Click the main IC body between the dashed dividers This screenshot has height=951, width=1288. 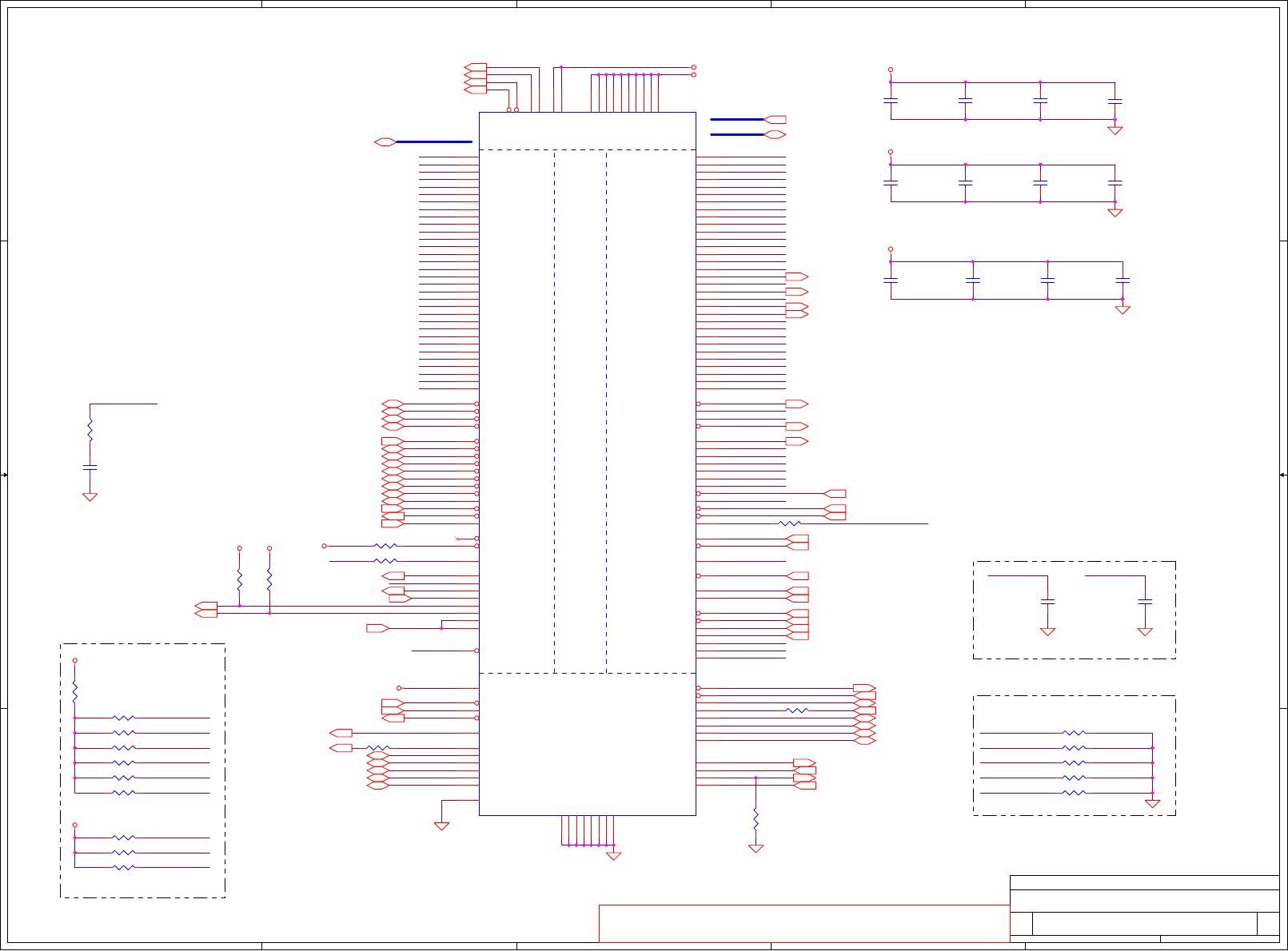[580, 412]
